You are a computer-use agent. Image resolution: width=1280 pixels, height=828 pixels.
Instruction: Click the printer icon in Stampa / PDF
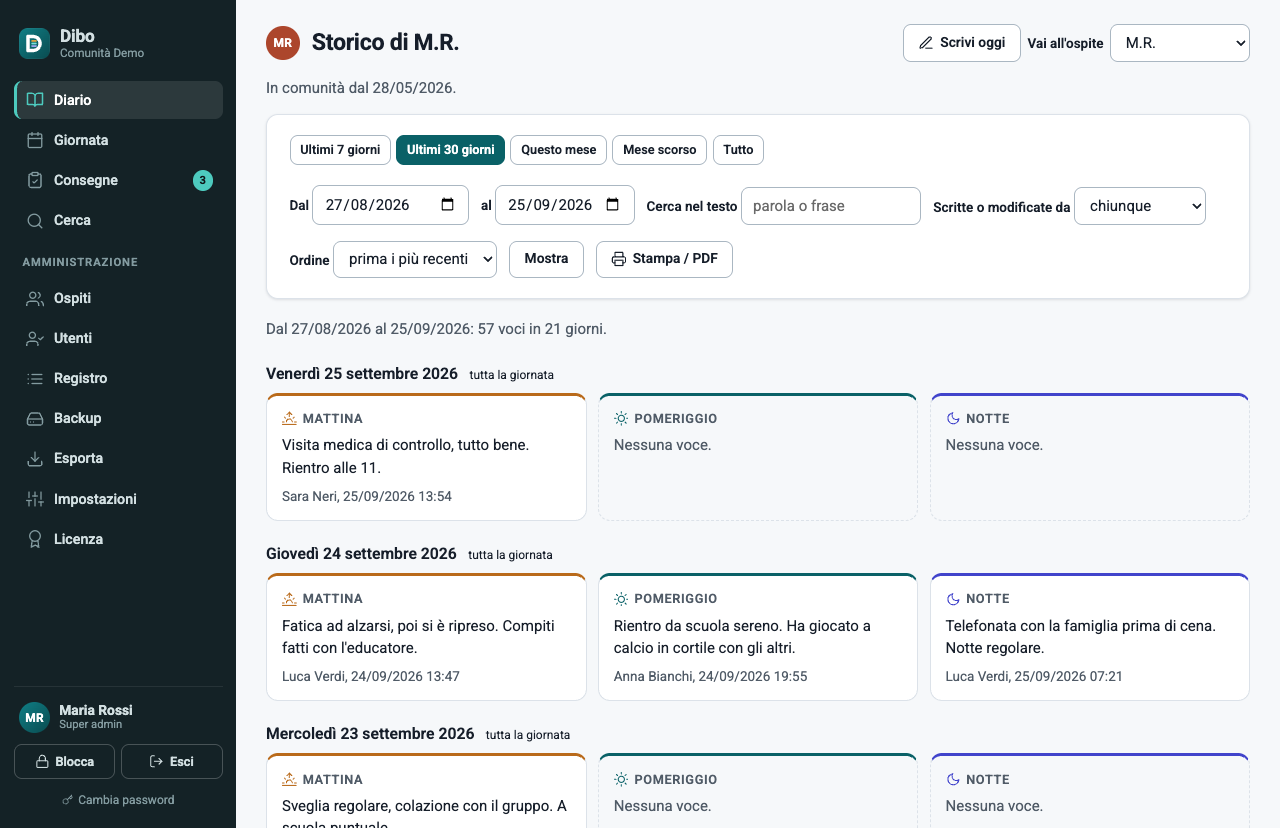619,259
